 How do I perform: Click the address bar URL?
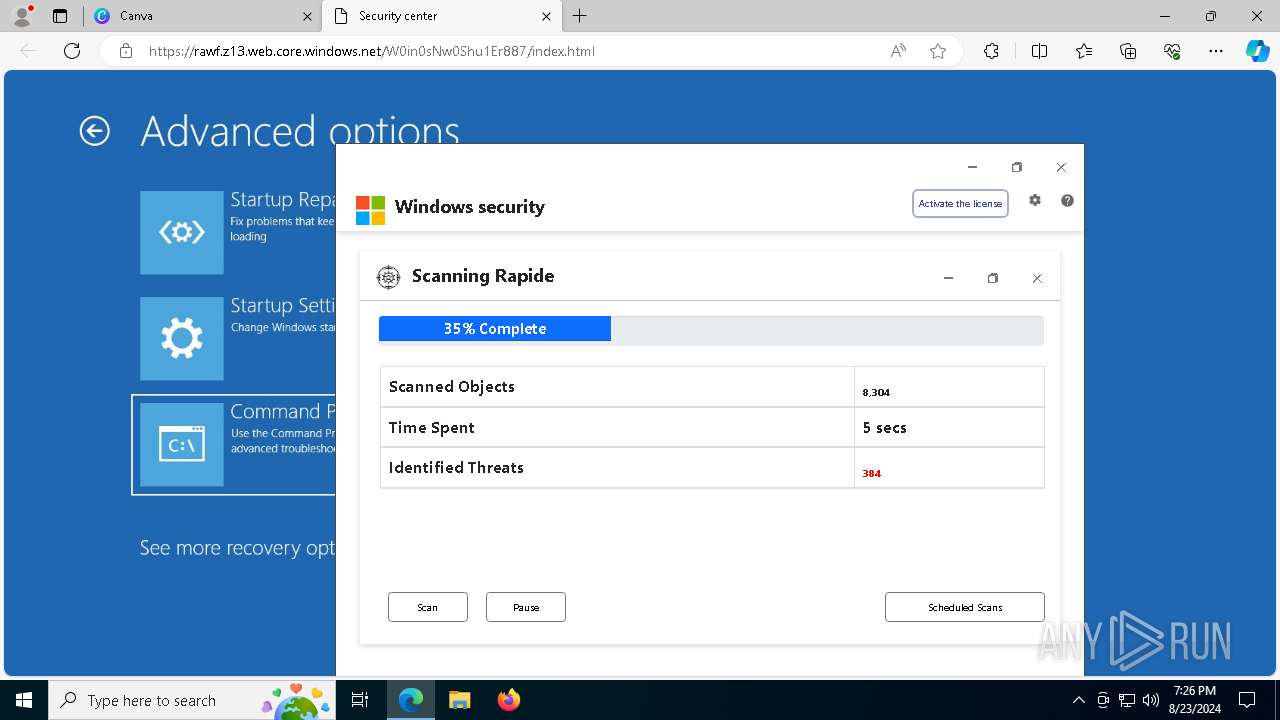(372, 51)
